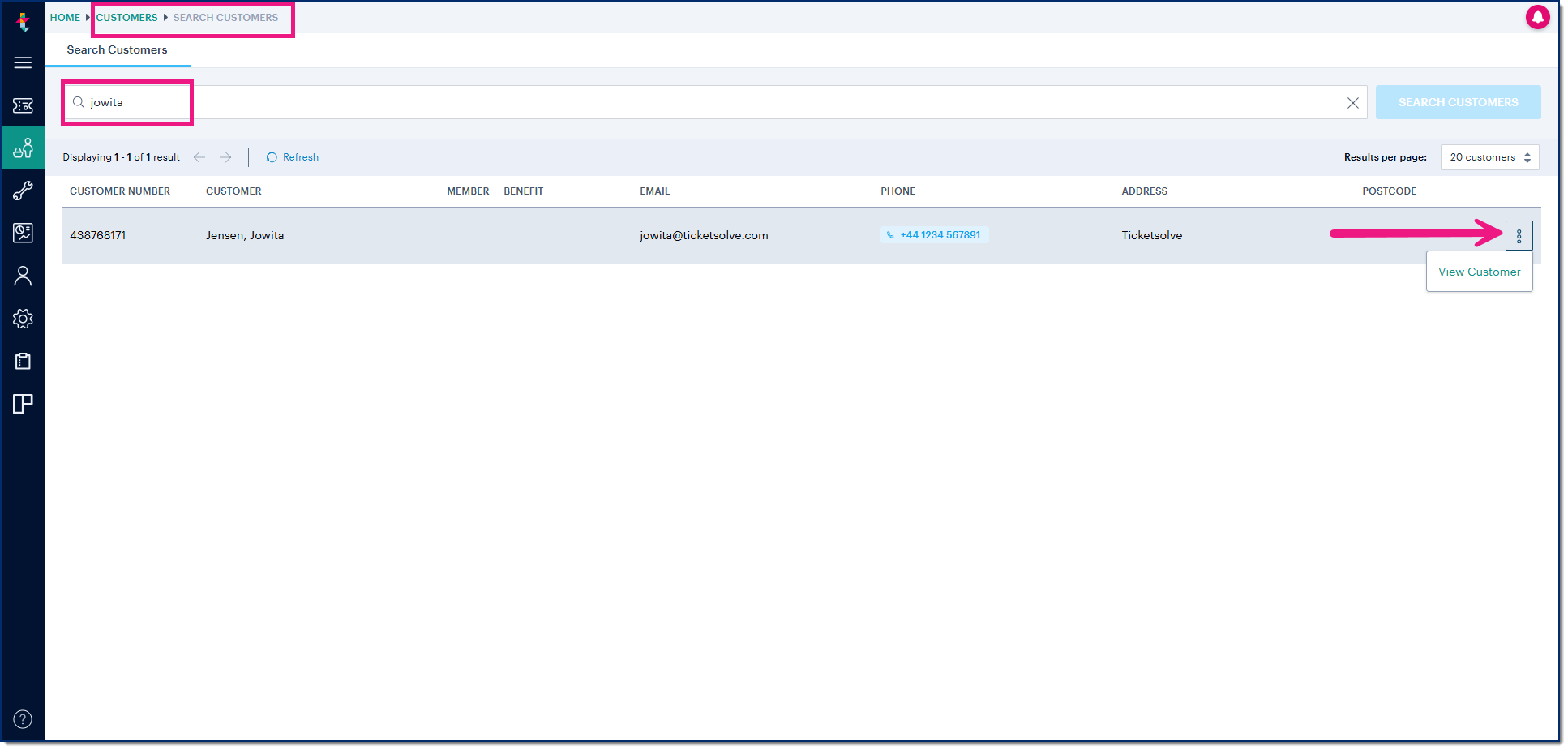The width and height of the screenshot is (1568, 750).
Task: Click the help question mark icon
Action: click(23, 719)
